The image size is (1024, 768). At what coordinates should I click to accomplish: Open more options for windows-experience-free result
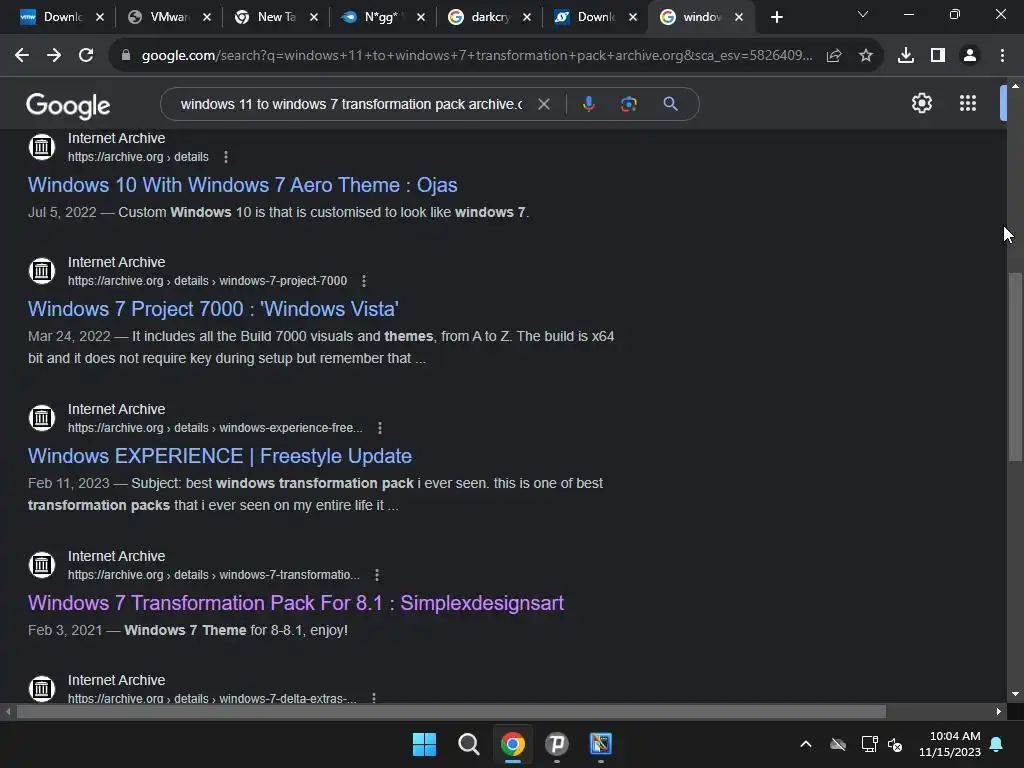click(x=380, y=428)
